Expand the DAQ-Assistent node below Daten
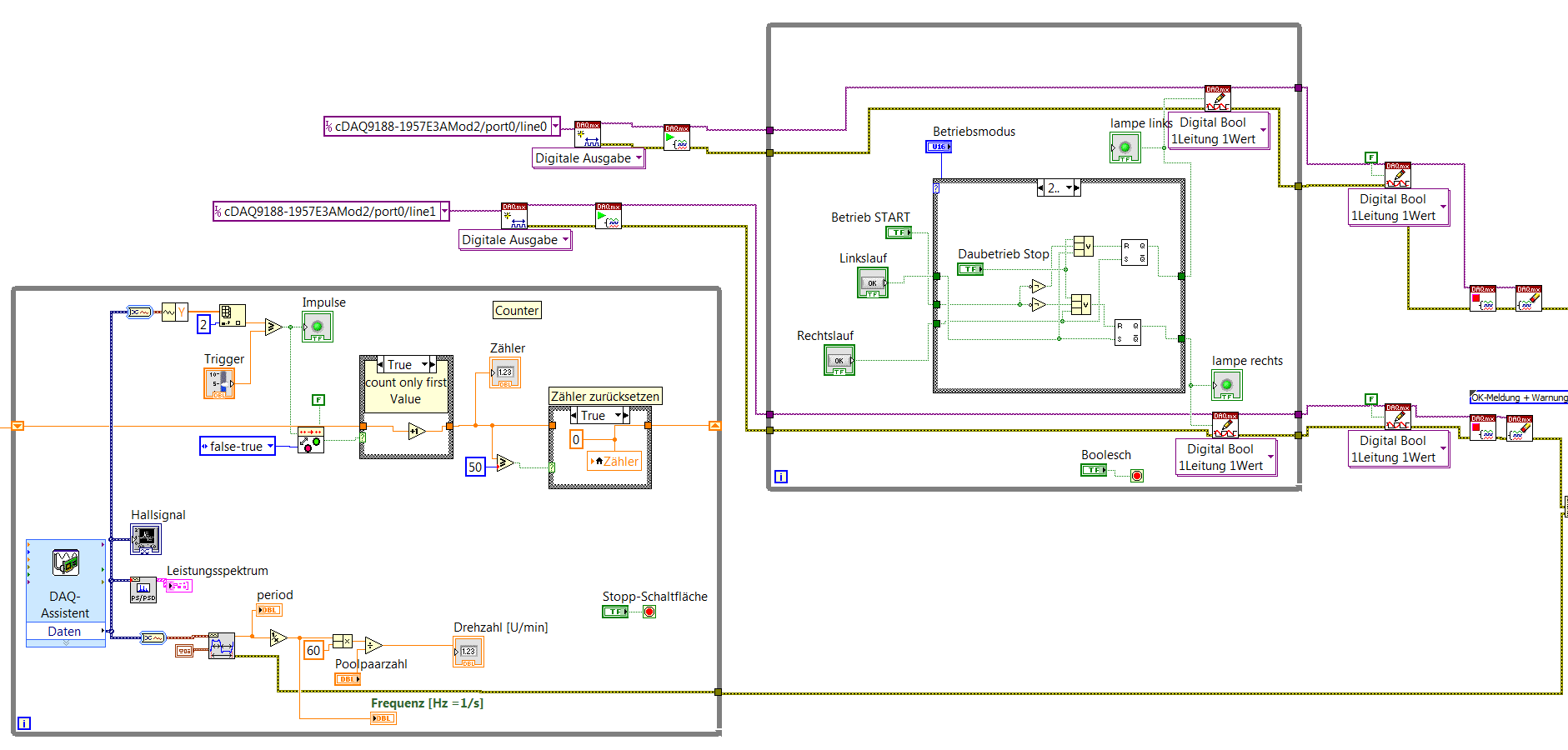 66,643
